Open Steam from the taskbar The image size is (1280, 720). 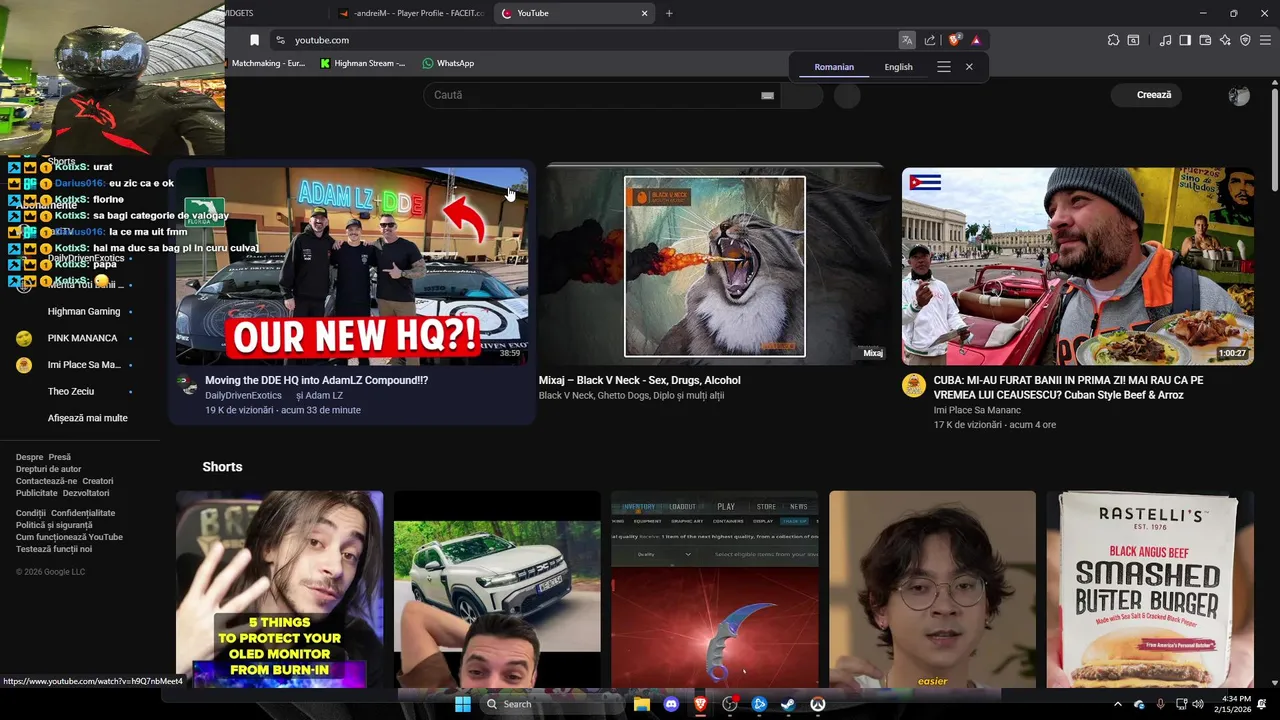coord(788,704)
